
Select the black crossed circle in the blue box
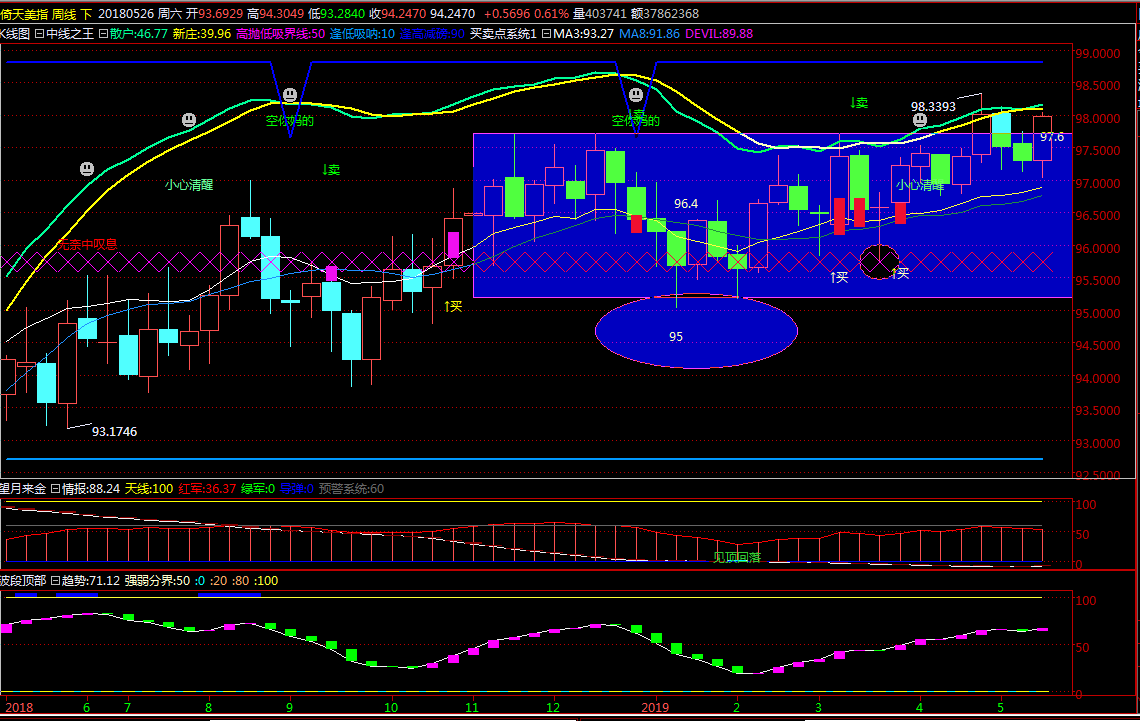[x=879, y=262]
